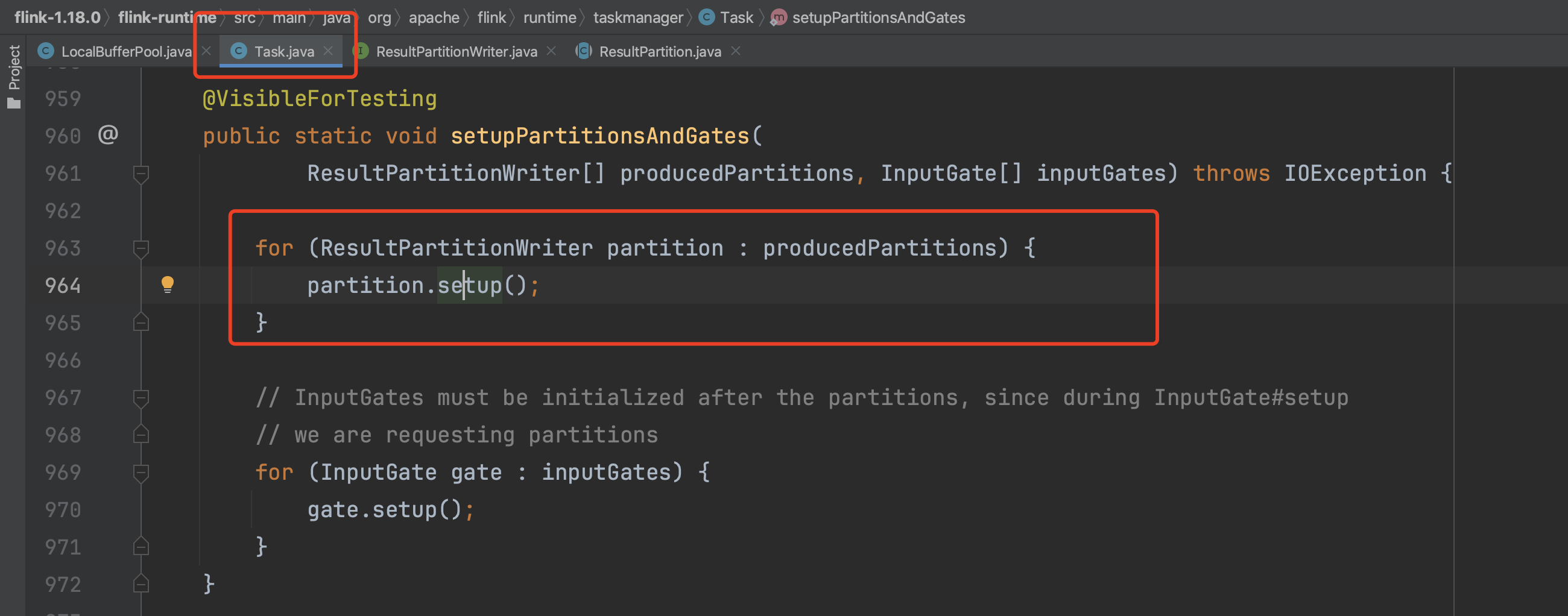Open the ResultPartitionWriter.java tab
1568x616 pixels.
point(456,52)
